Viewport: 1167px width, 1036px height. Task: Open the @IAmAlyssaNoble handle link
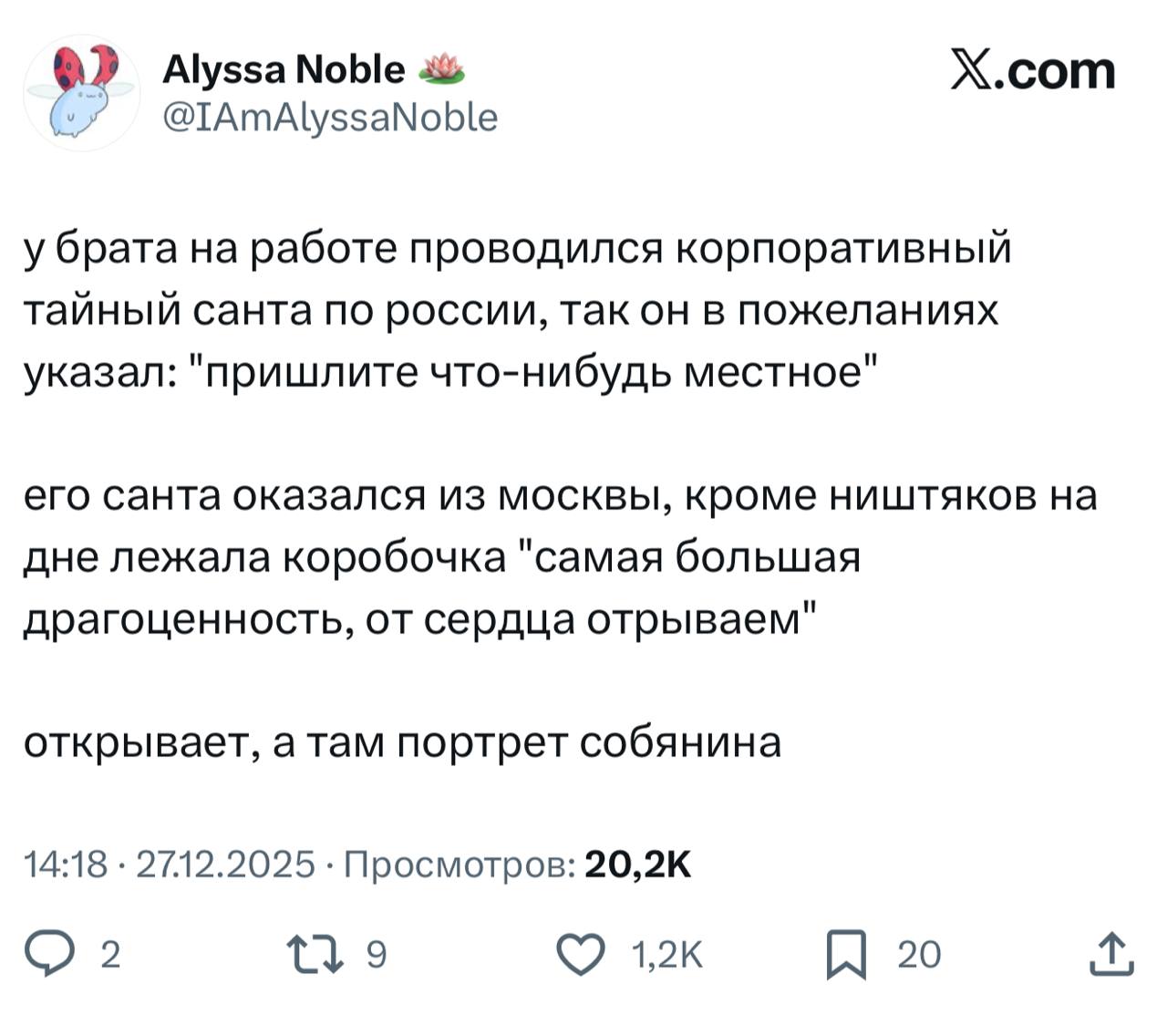pos(330,118)
